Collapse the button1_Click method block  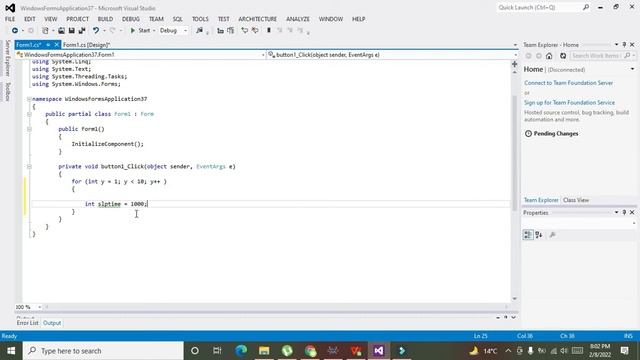29,167
